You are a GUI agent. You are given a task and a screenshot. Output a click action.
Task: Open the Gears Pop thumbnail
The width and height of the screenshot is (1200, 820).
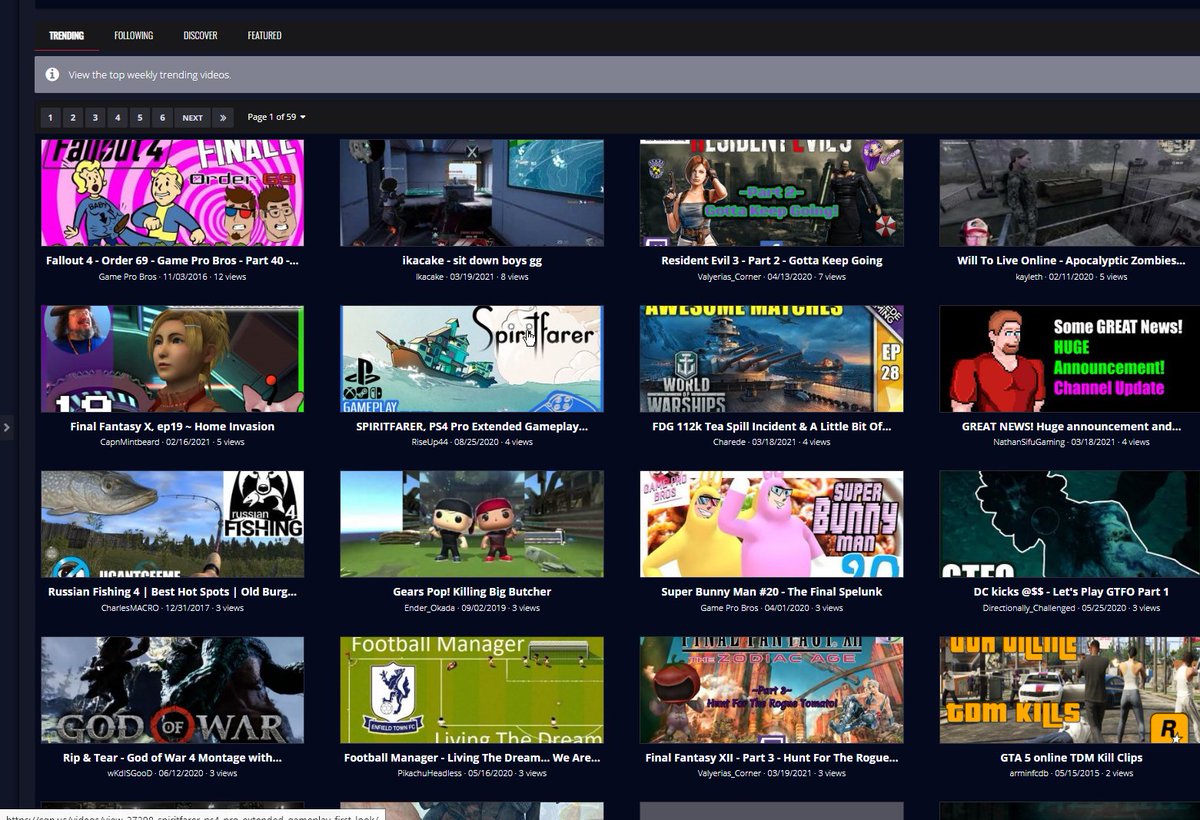point(472,524)
